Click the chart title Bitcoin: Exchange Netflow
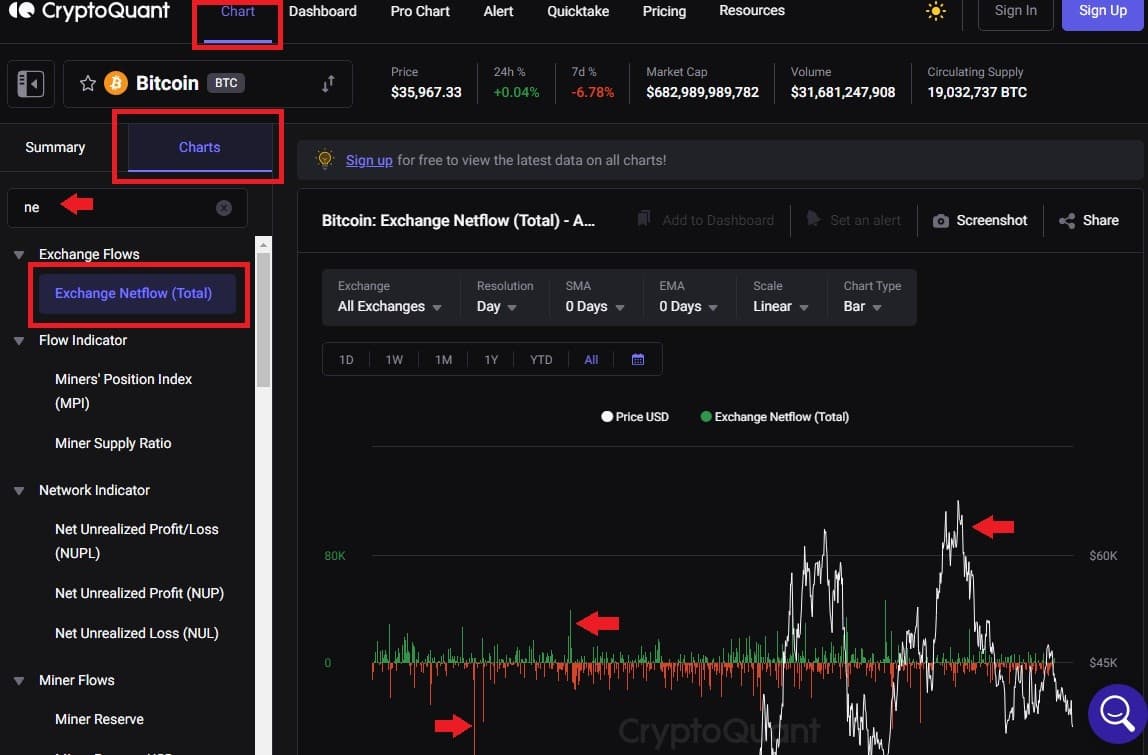 tap(458, 220)
